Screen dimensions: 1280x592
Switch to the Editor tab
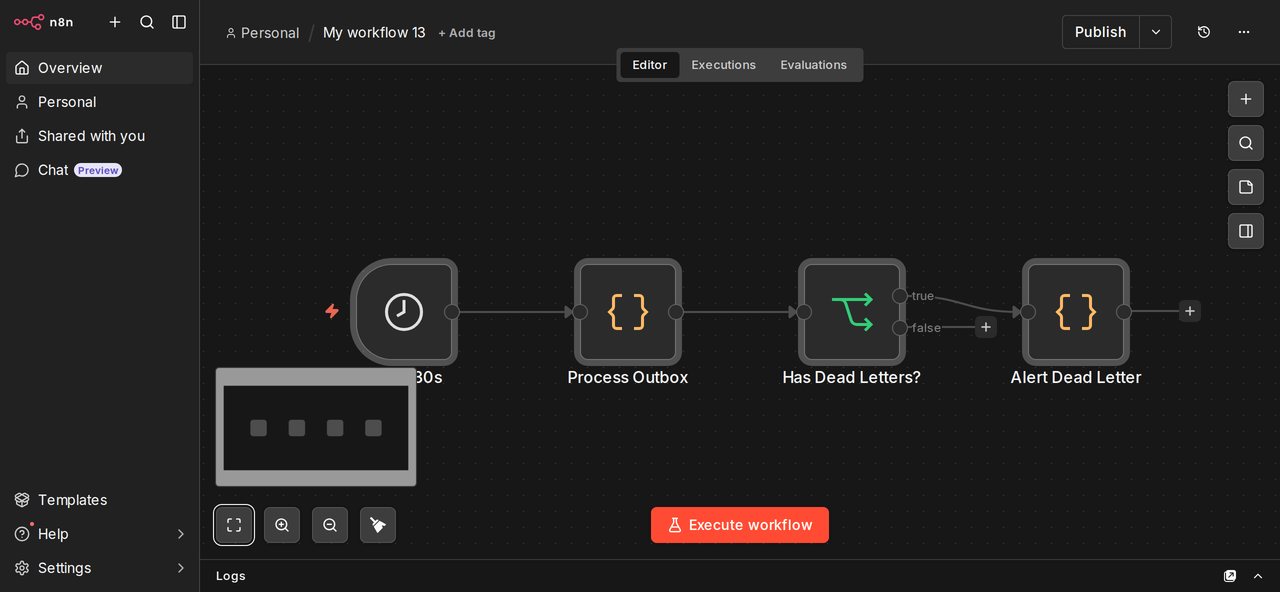649,65
